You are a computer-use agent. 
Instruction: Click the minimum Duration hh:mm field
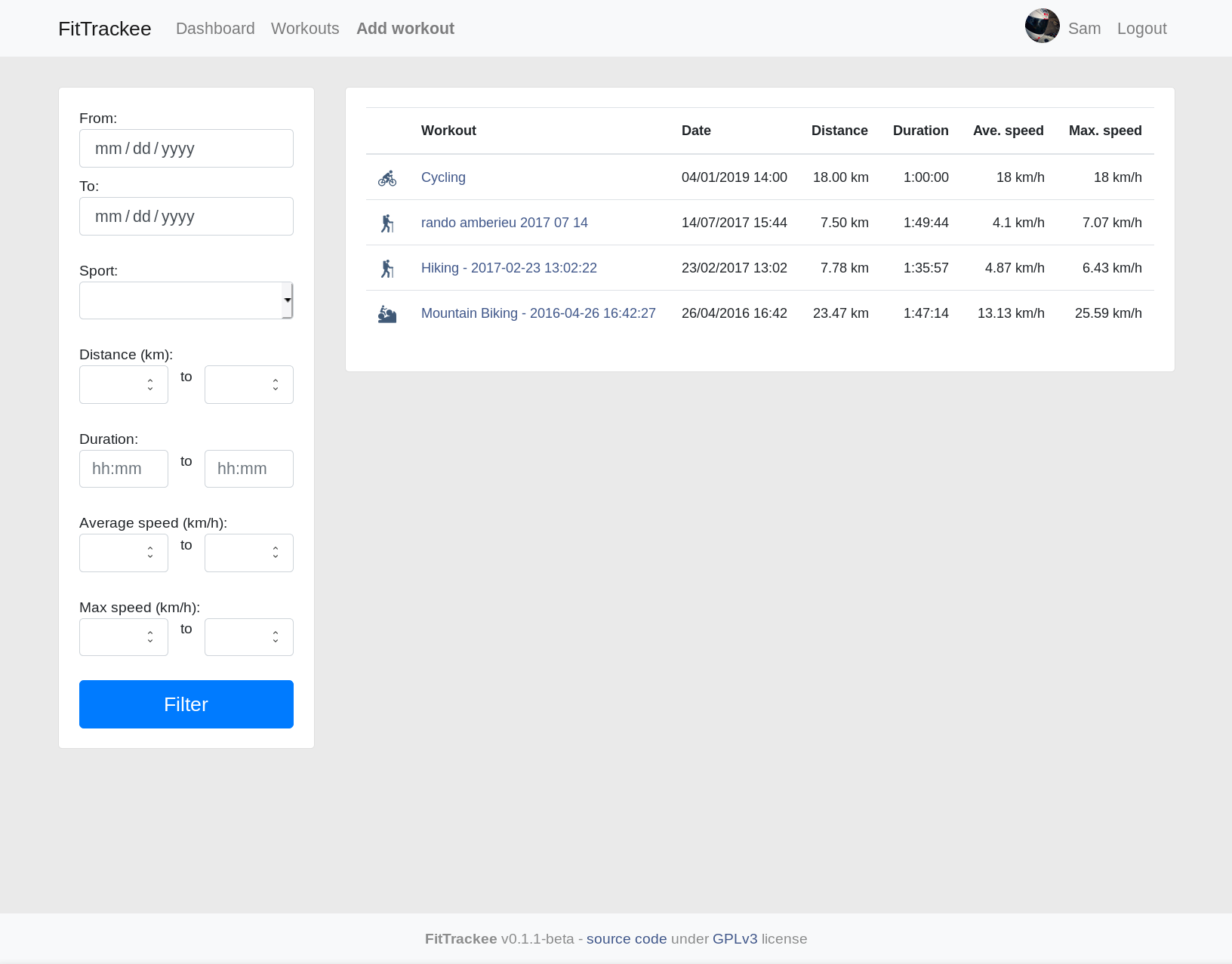pyautogui.click(x=124, y=469)
